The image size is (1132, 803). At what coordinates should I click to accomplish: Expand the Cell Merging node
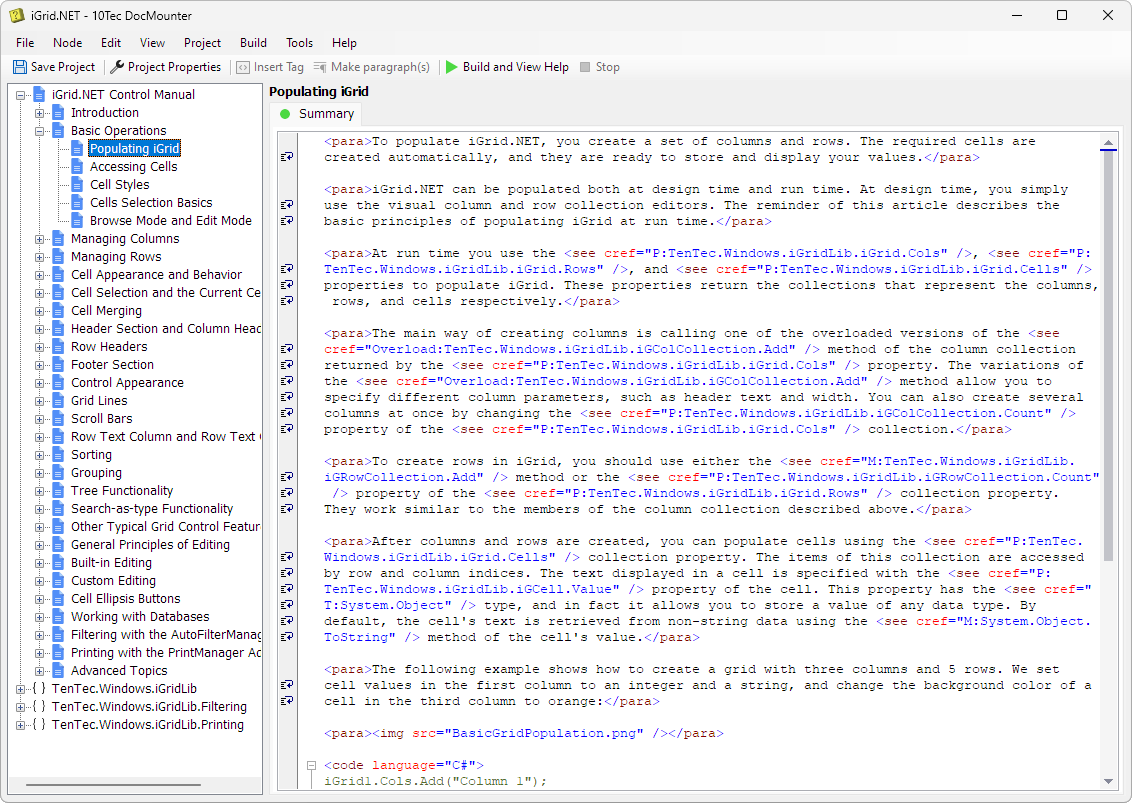(x=40, y=311)
